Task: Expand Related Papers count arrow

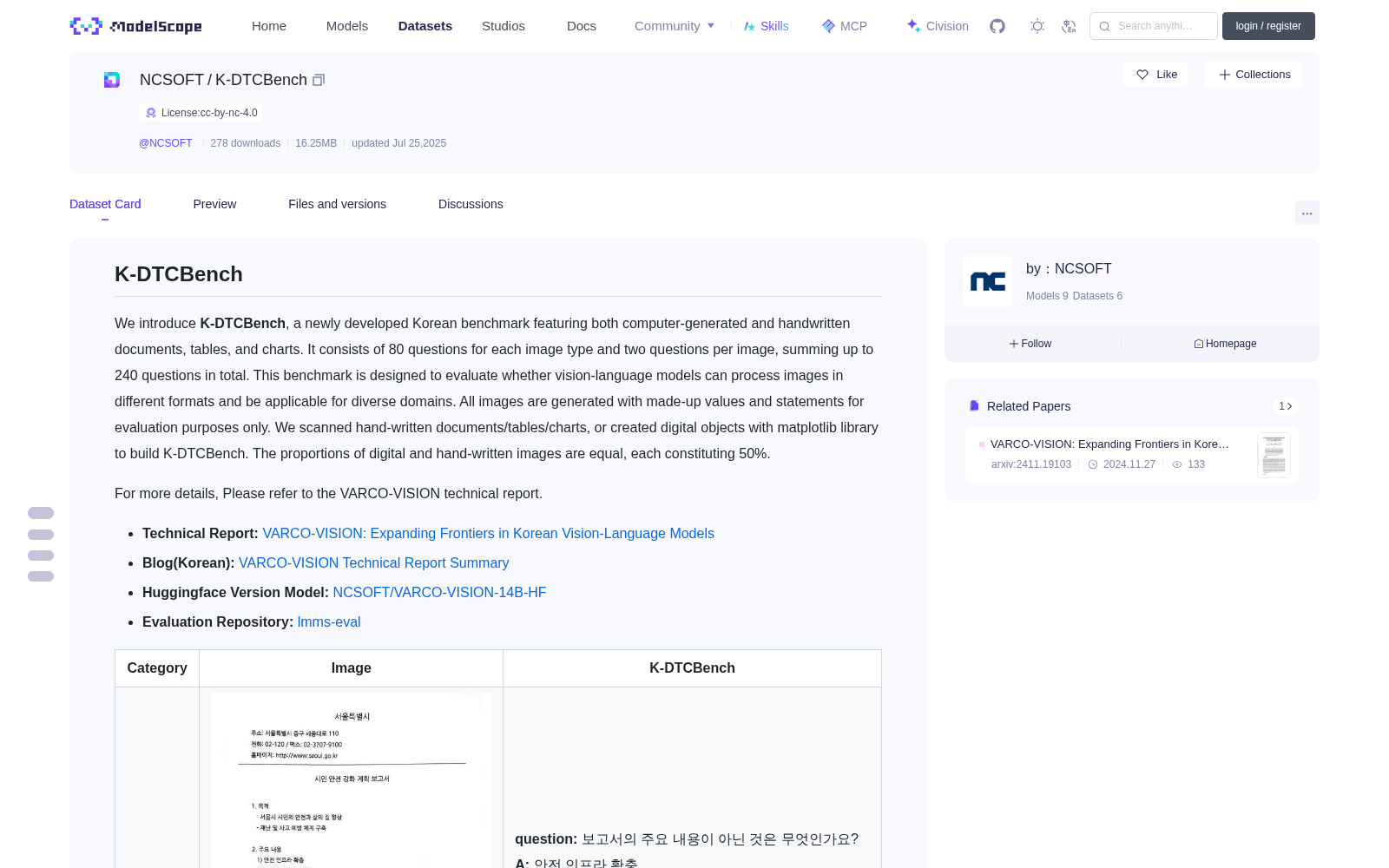Action: [x=1286, y=406]
